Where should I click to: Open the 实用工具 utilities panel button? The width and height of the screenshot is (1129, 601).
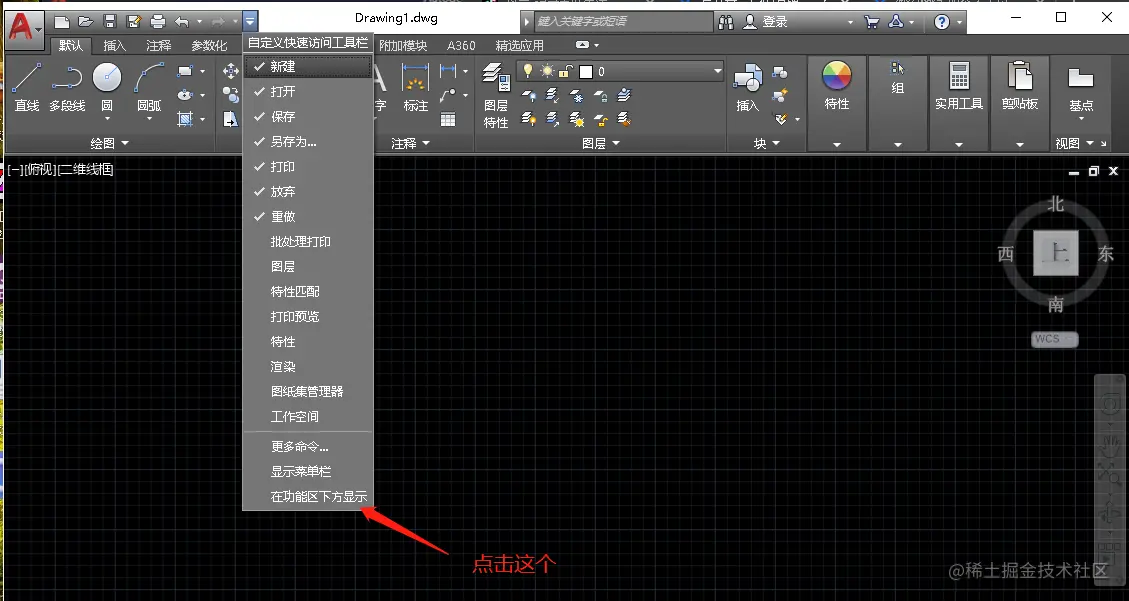[x=958, y=103]
